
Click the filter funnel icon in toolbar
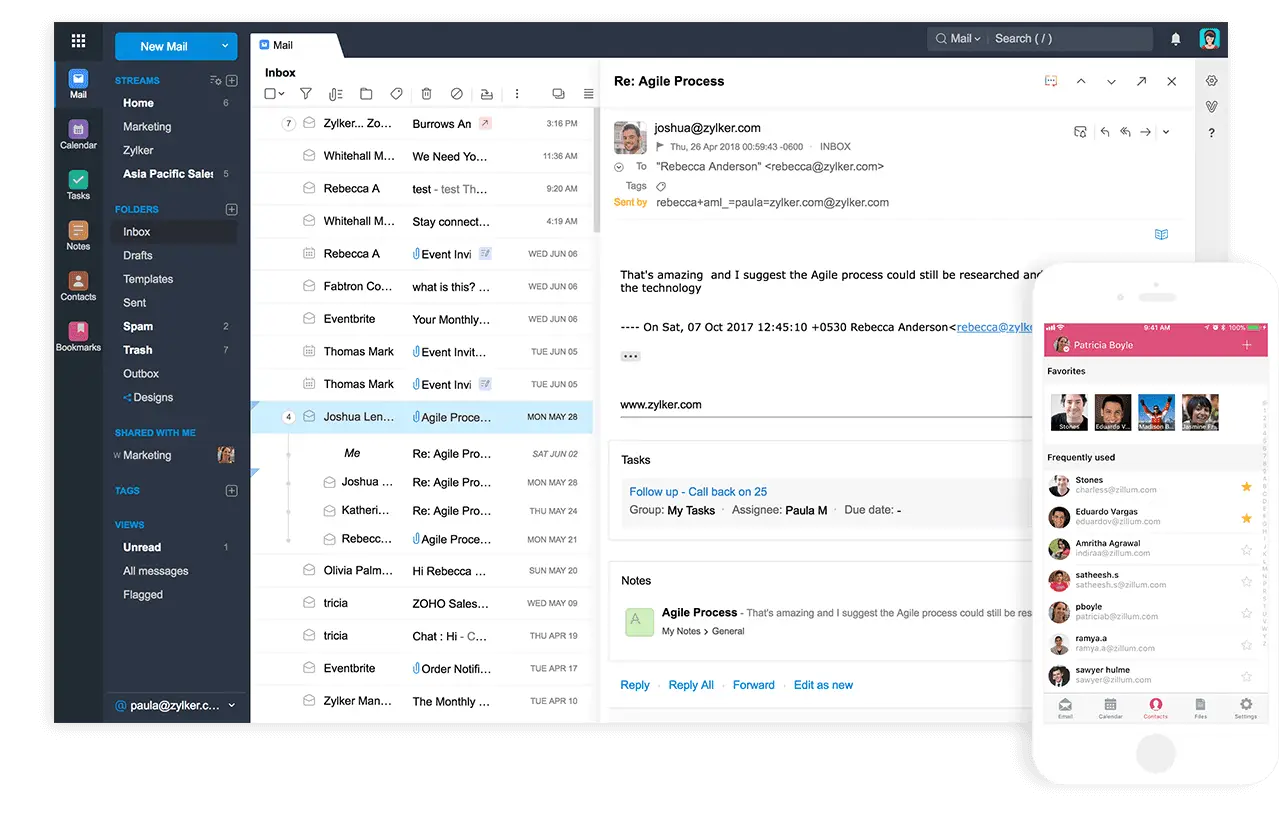click(306, 94)
